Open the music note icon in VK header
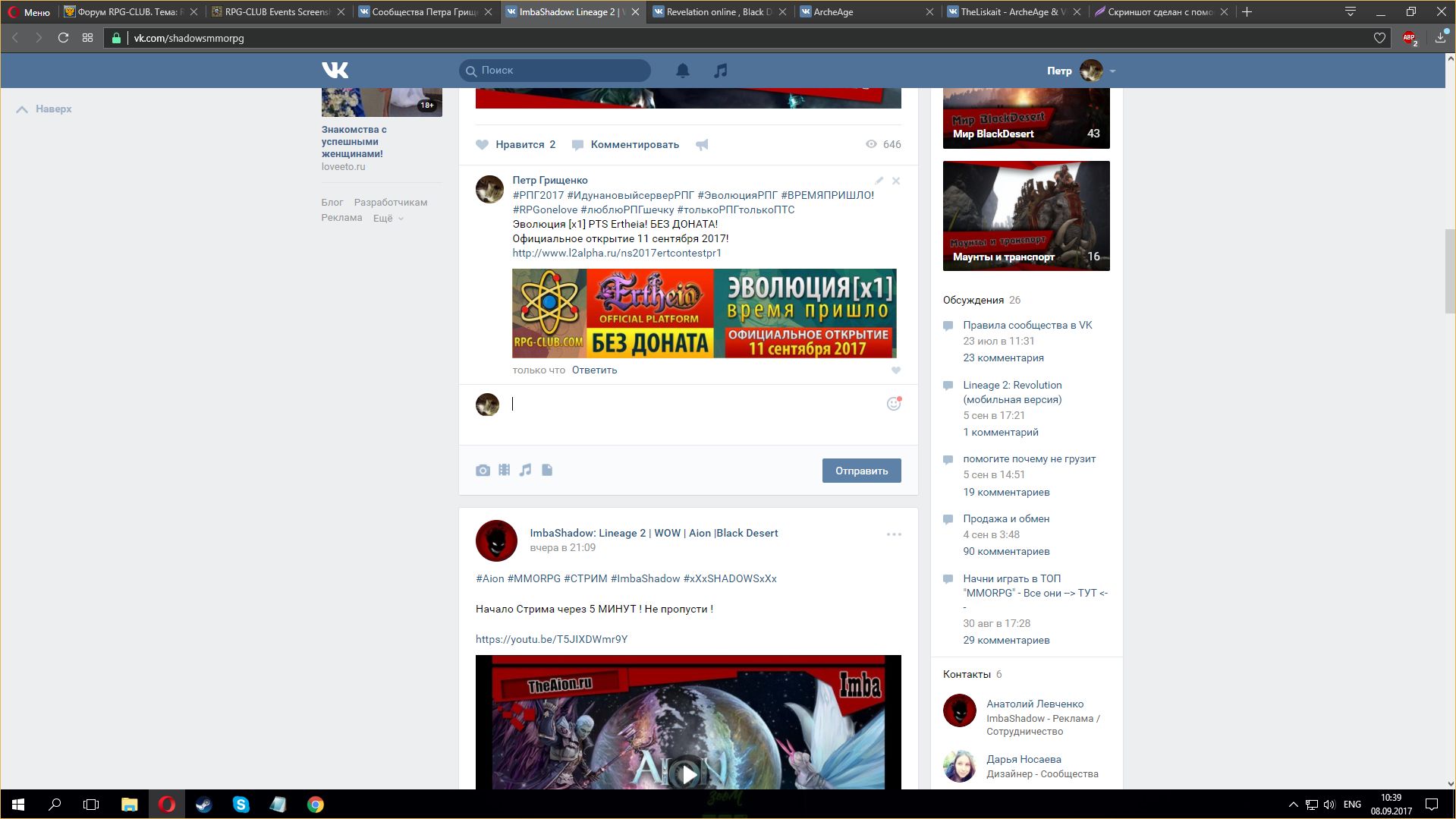 click(x=721, y=71)
